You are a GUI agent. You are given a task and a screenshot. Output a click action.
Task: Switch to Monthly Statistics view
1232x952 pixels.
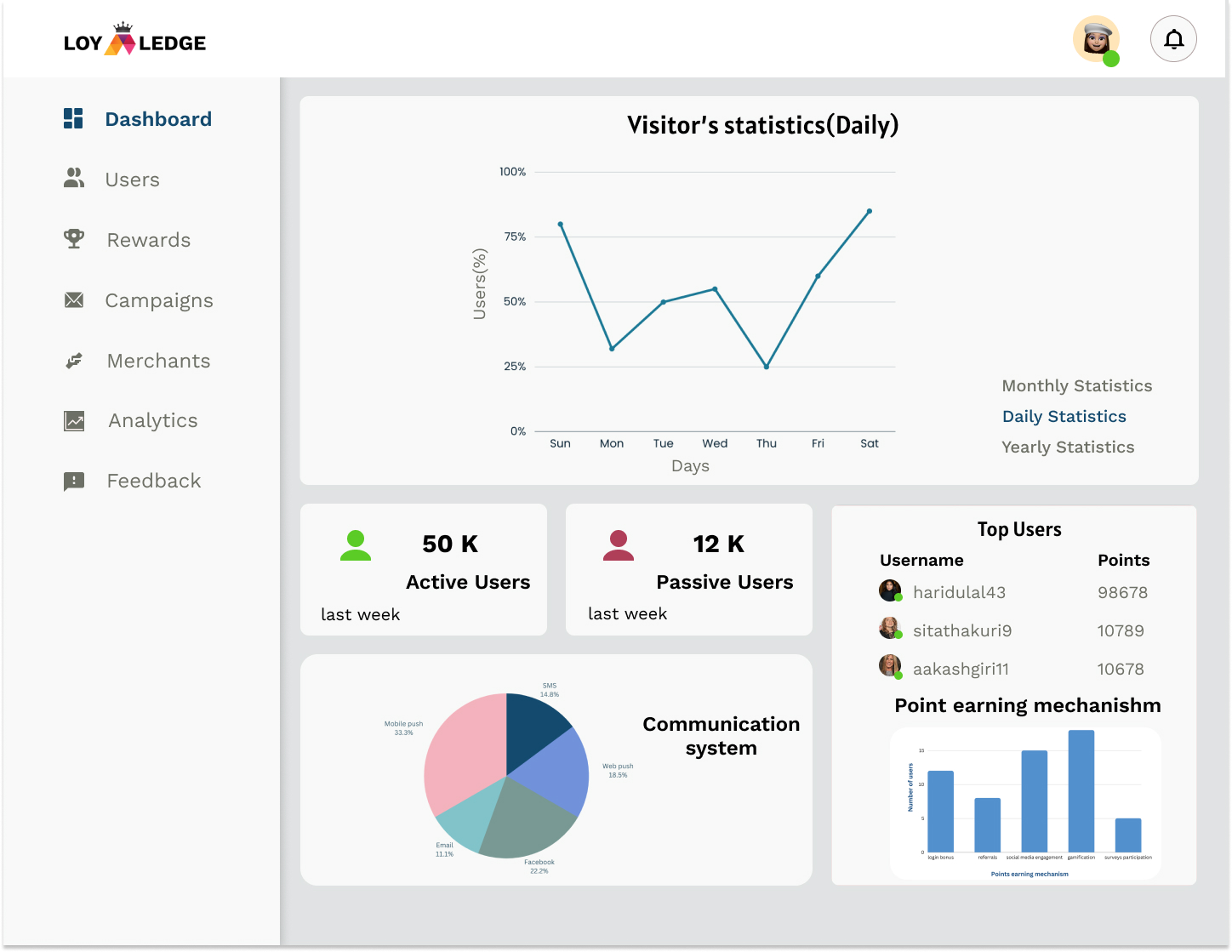(1076, 386)
